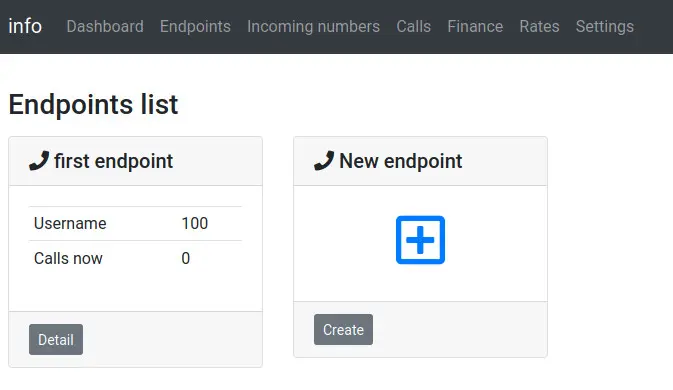Click phone icon beside first endpoint title
Image resolution: width=673 pixels, height=390 pixels.
39,161
